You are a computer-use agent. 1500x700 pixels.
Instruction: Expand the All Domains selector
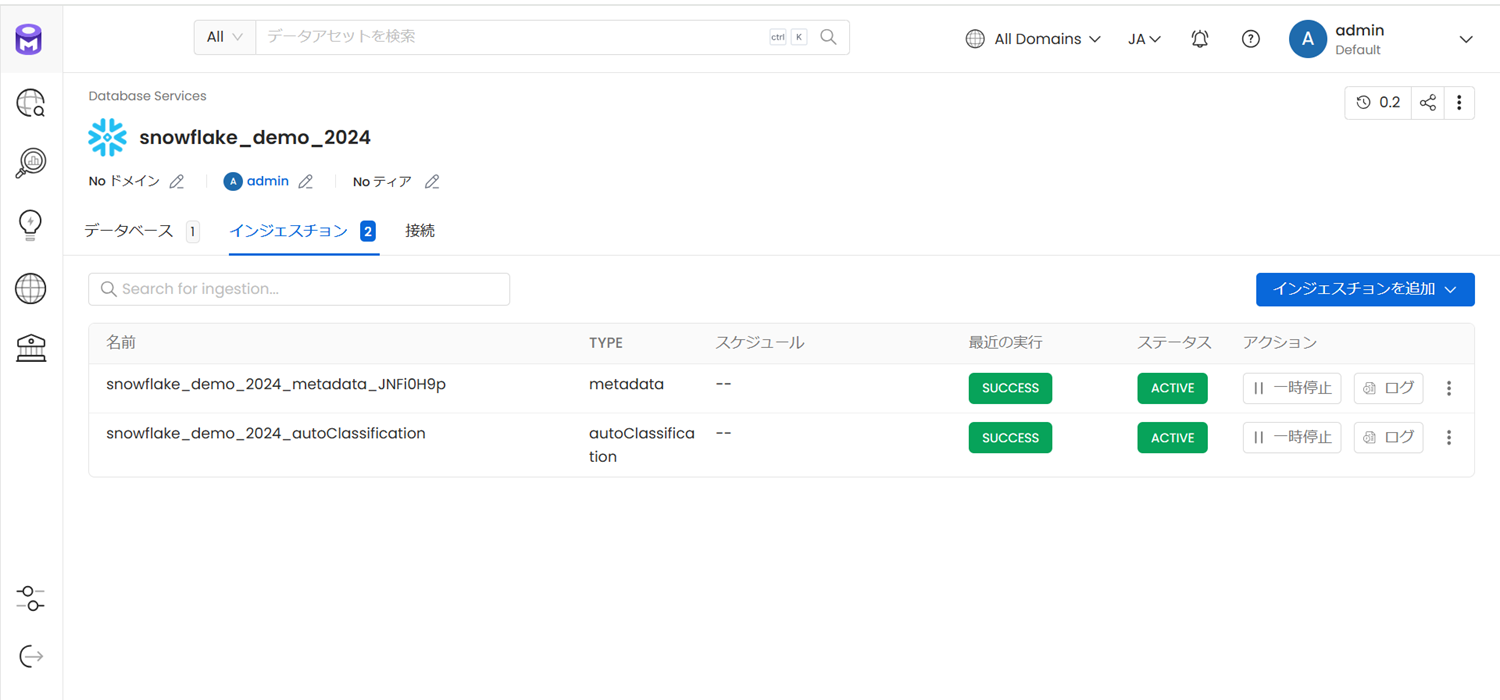pos(1033,39)
